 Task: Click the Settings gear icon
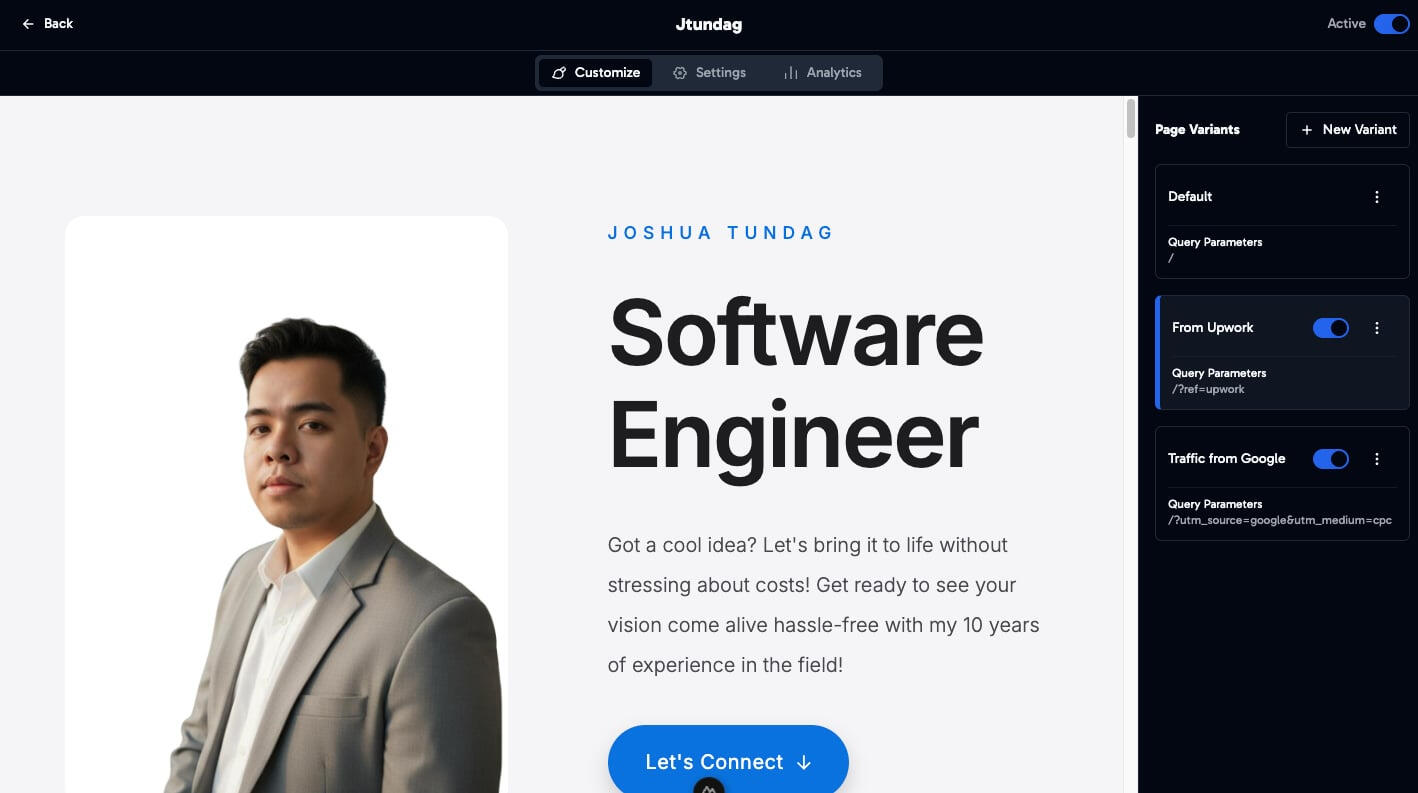click(680, 73)
